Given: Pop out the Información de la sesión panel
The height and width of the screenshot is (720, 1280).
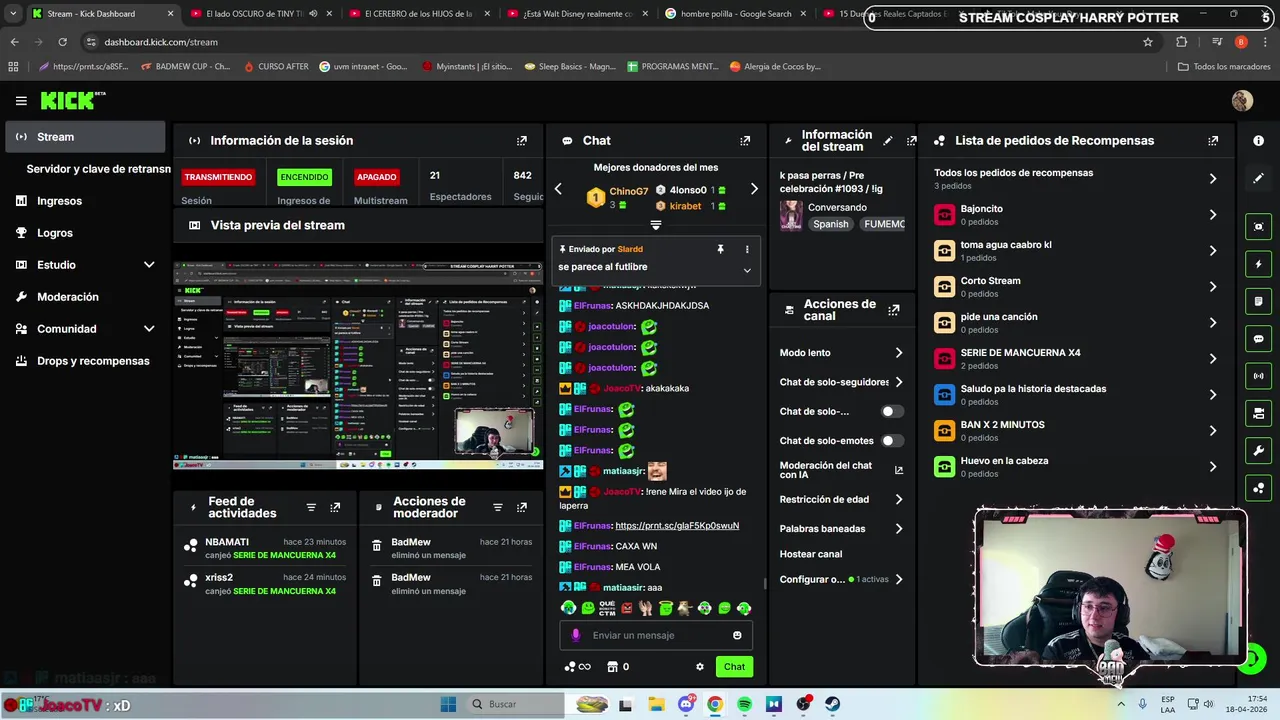Looking at the screenshot, I should [522, 141].
